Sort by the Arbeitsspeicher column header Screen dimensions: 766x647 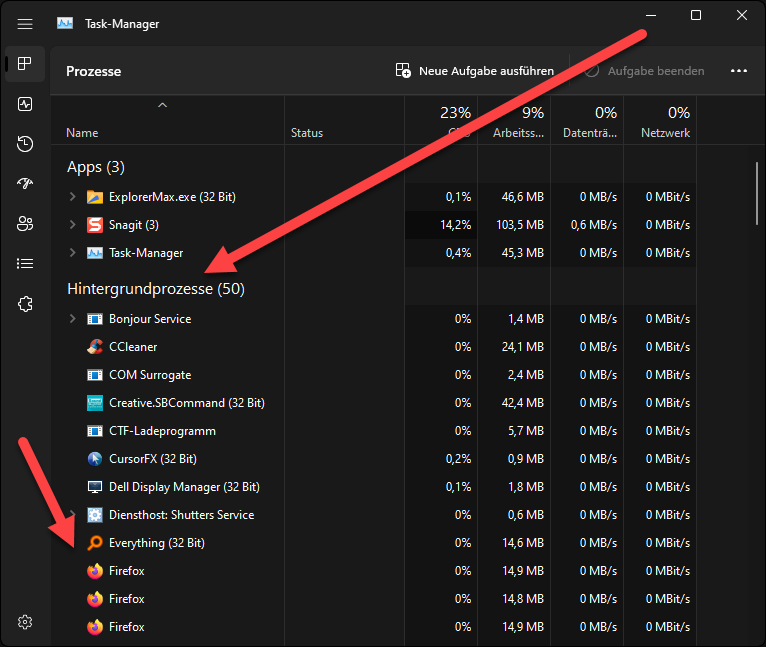pos(518,133)
